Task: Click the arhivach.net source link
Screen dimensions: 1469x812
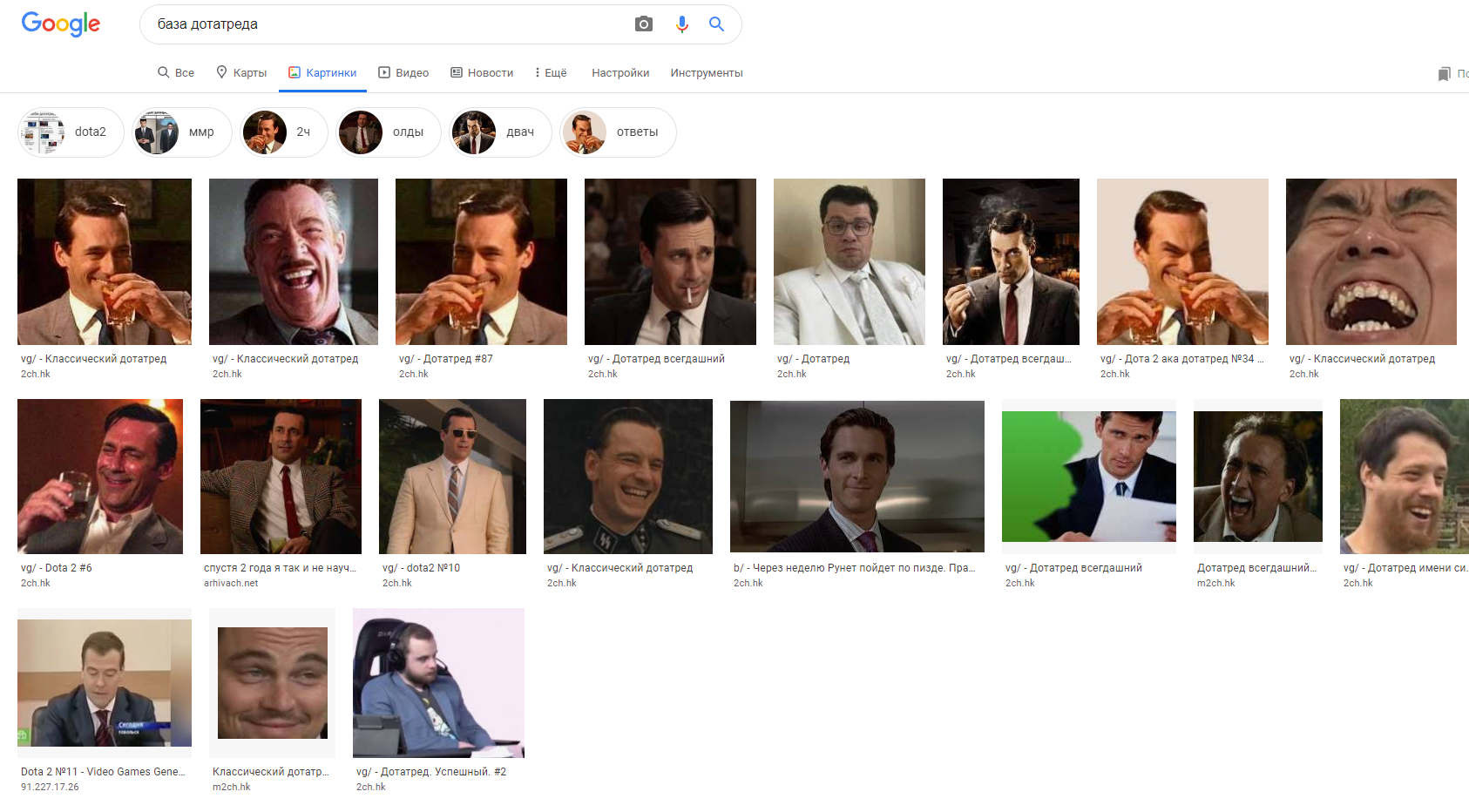Action: [231, 583]
